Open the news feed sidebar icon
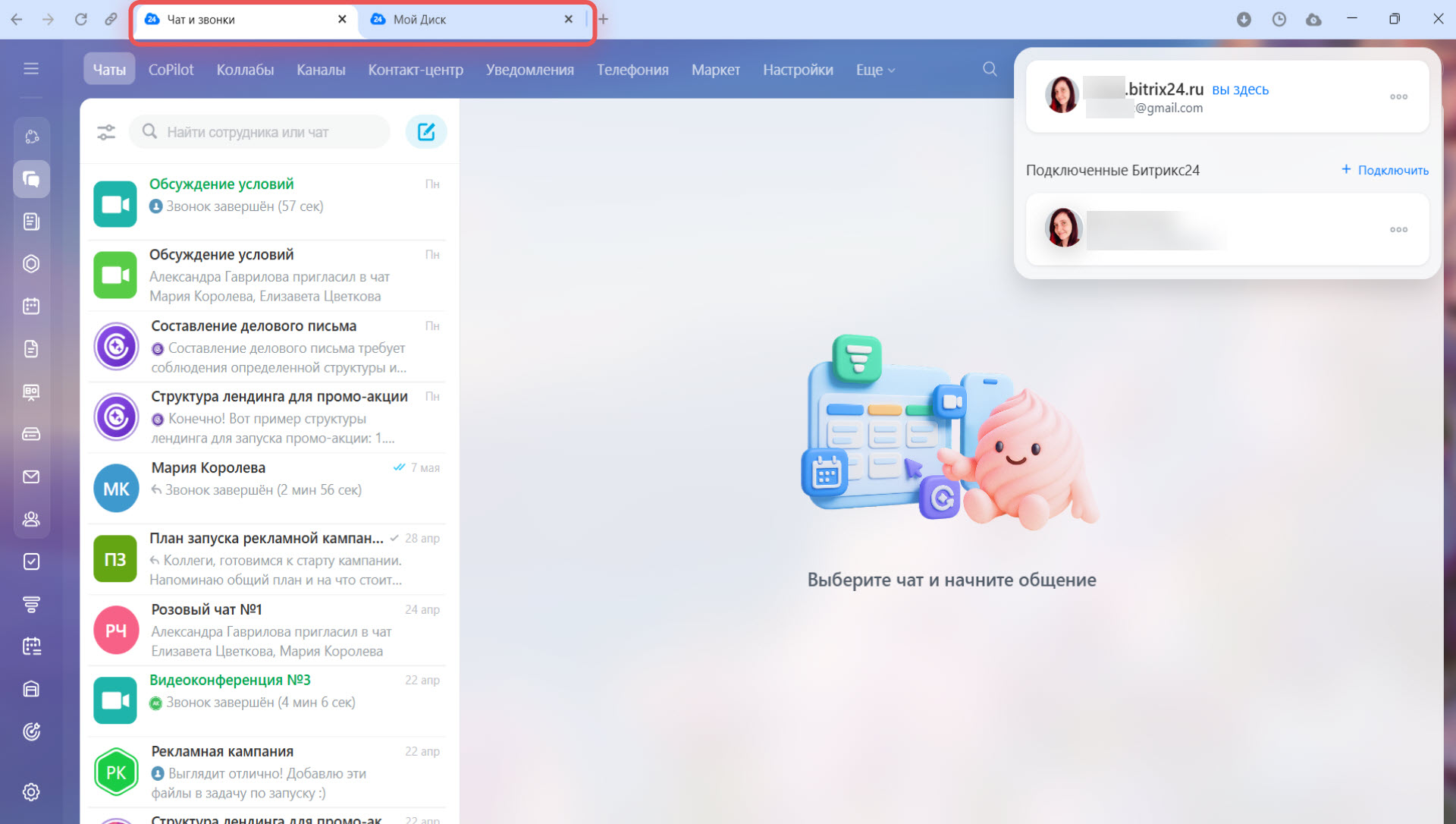Image resolution: width=1456 pixels, height=824 pixels. (x=31, y=222)
